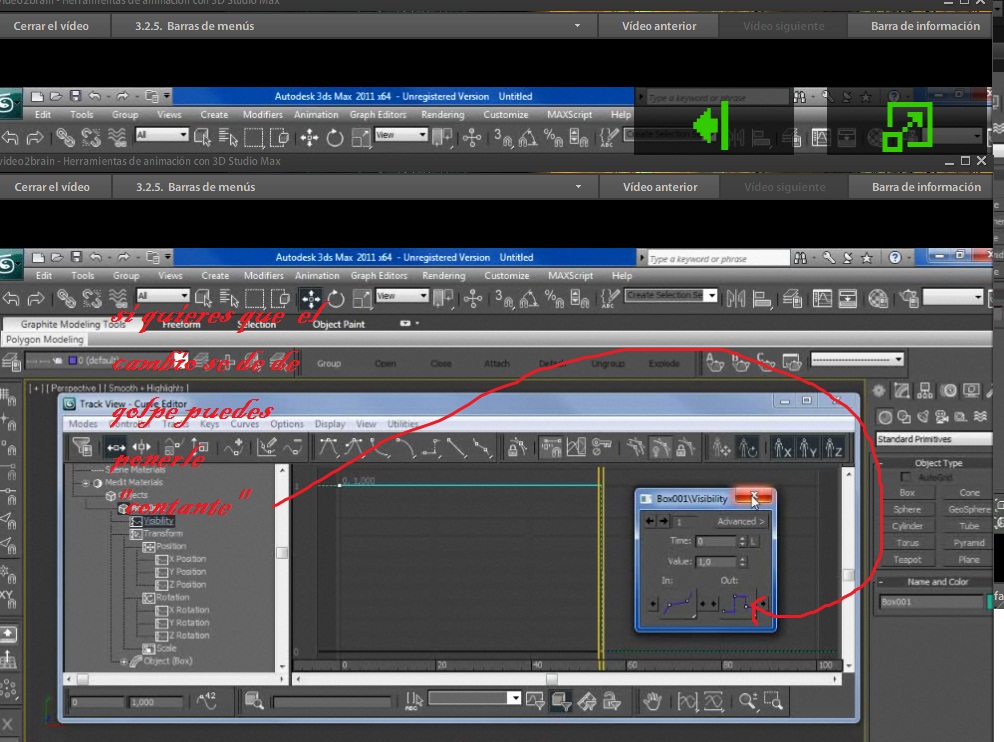
Task: Select the Draw Curves tool in Track View
Action: [x=267, y=447]
